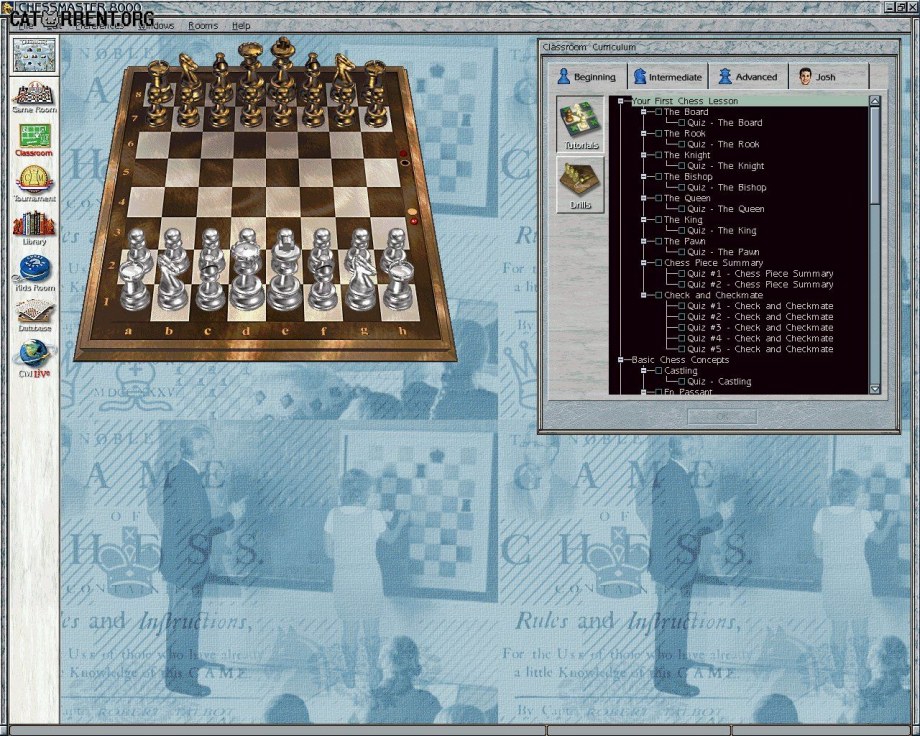Enter the Kids Room

coord(35,273)
